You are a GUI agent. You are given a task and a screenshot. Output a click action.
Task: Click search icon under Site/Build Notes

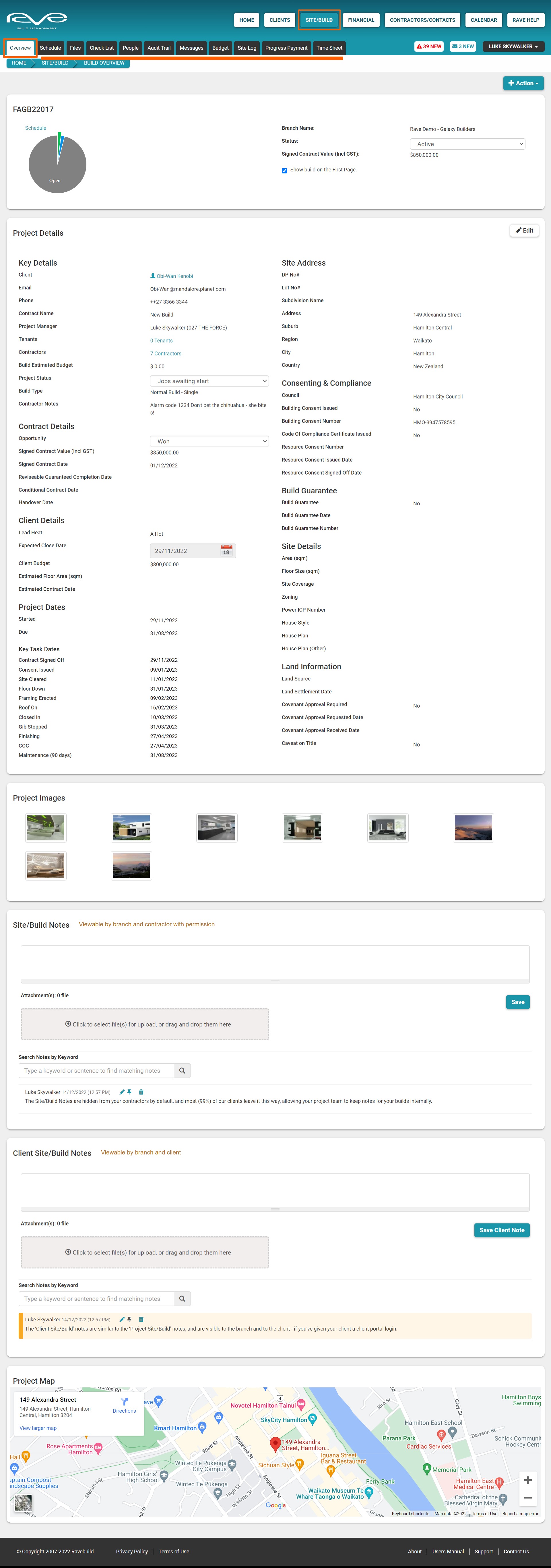(182, 1071)
